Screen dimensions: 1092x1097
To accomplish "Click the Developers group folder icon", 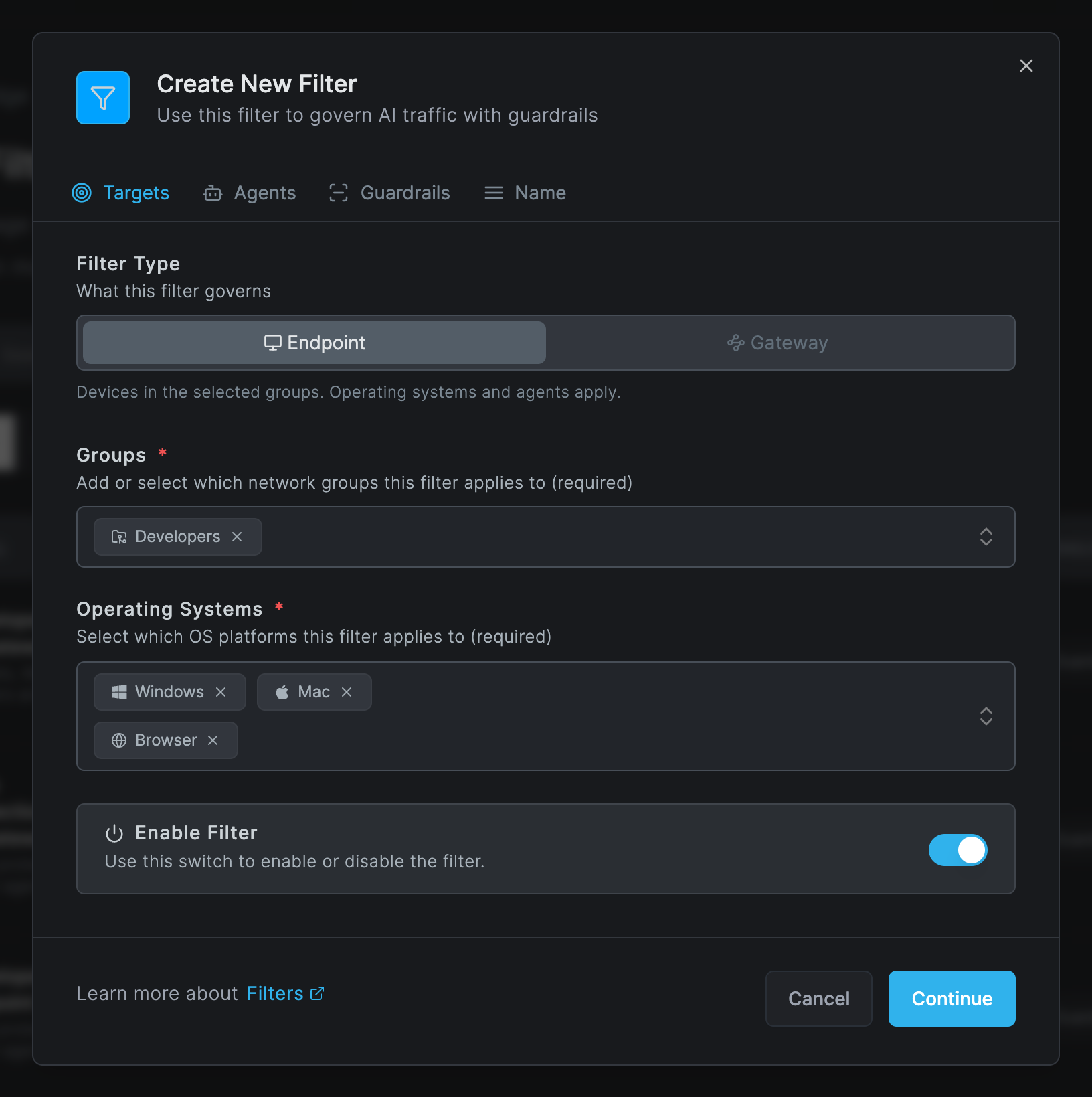I will (119, 537).
